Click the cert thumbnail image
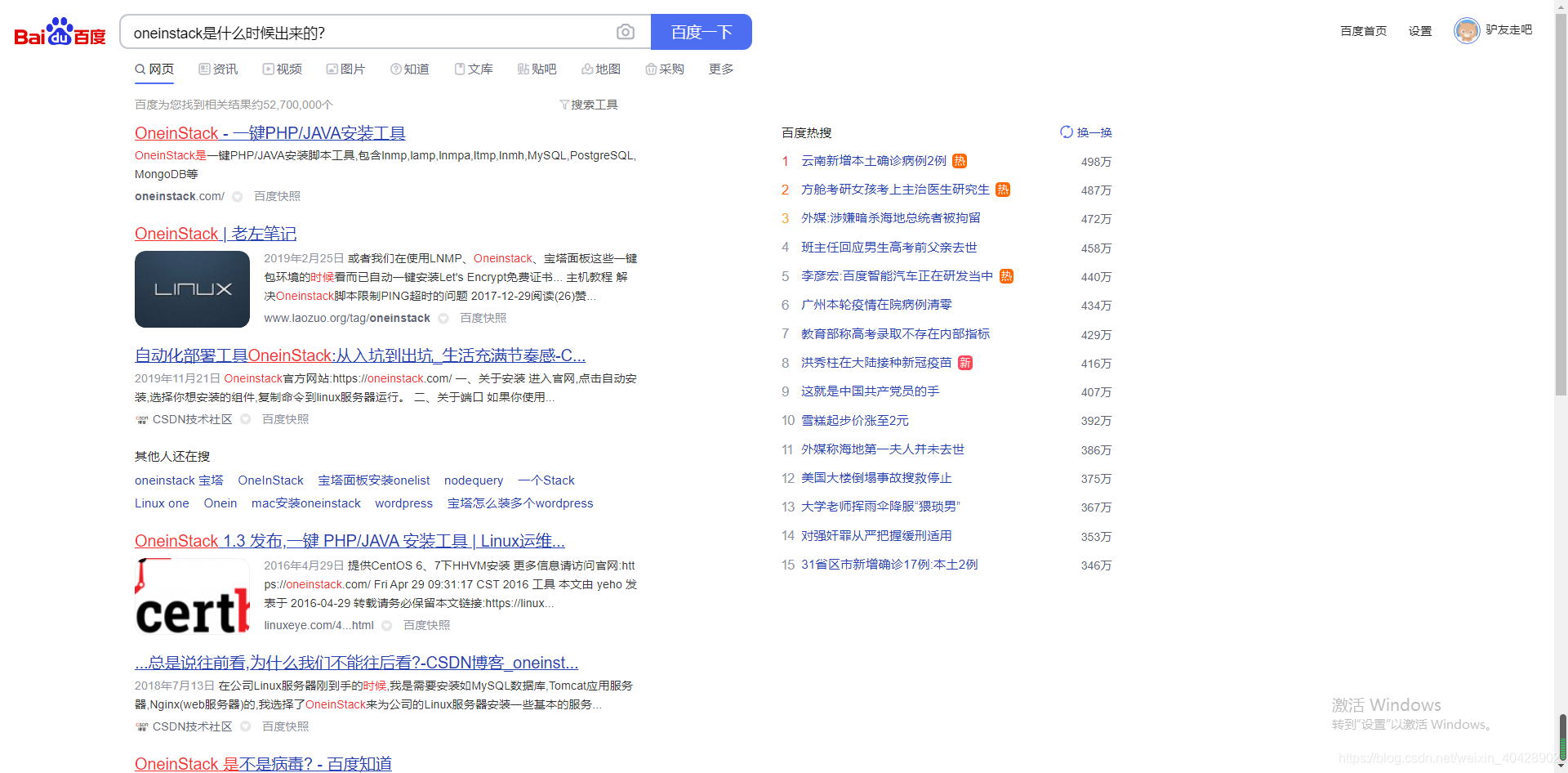 (x=192, y=597)
